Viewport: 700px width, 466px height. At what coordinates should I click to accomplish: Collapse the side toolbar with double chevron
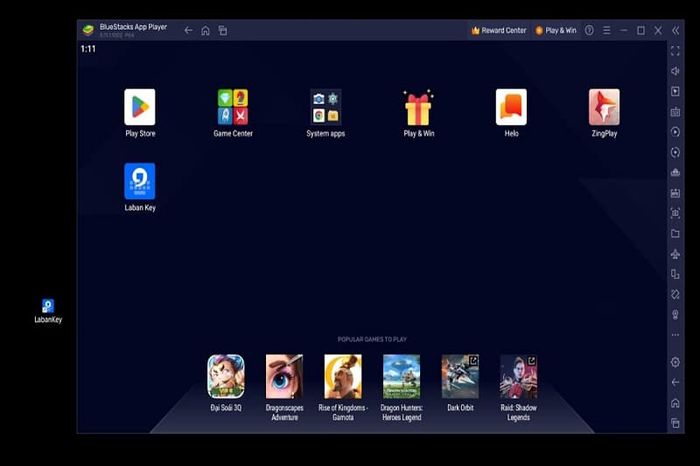coord(675,30)
